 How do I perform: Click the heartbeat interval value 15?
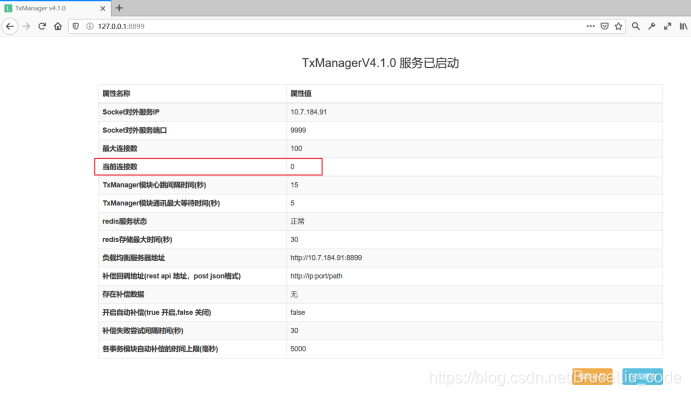click(294, 185)
